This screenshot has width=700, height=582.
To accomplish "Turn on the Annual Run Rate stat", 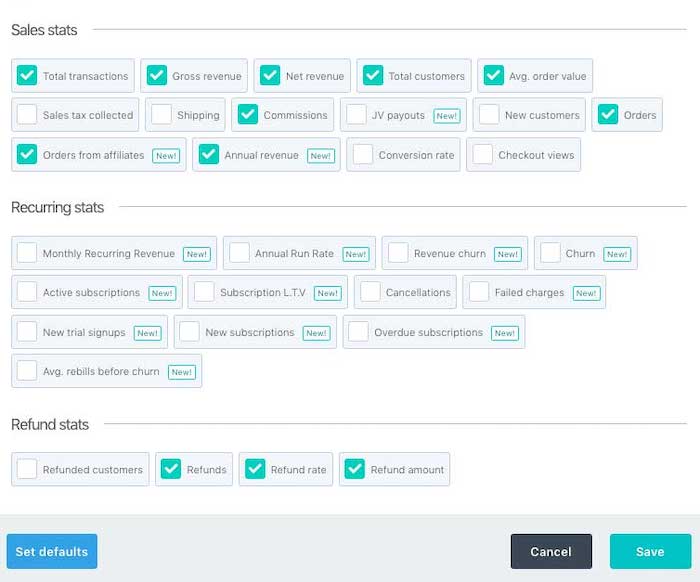I will coord(239,253).
